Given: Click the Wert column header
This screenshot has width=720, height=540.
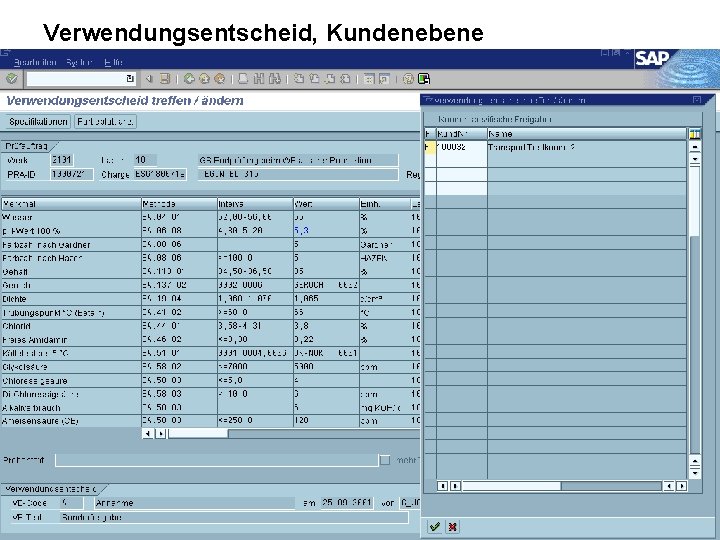Looking at the screenshot, I should tap(326, 203).
